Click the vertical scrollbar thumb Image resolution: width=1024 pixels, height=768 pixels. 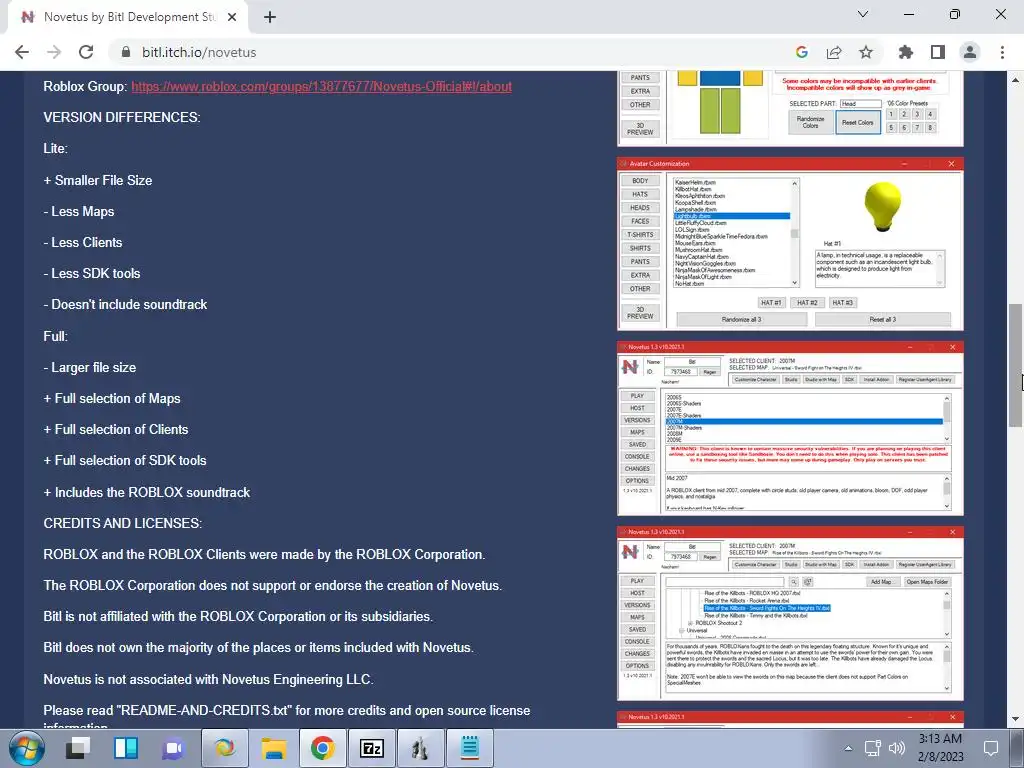(1016, 365)
